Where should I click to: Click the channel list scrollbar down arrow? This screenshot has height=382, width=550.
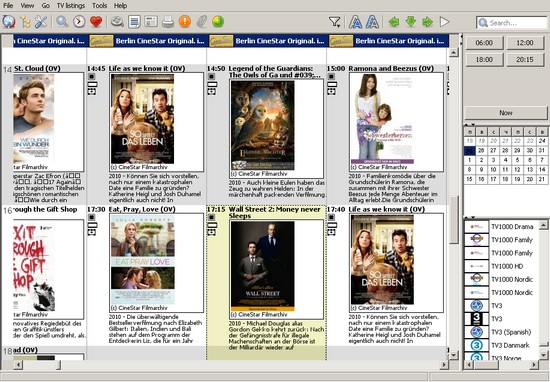pos(543,355)
